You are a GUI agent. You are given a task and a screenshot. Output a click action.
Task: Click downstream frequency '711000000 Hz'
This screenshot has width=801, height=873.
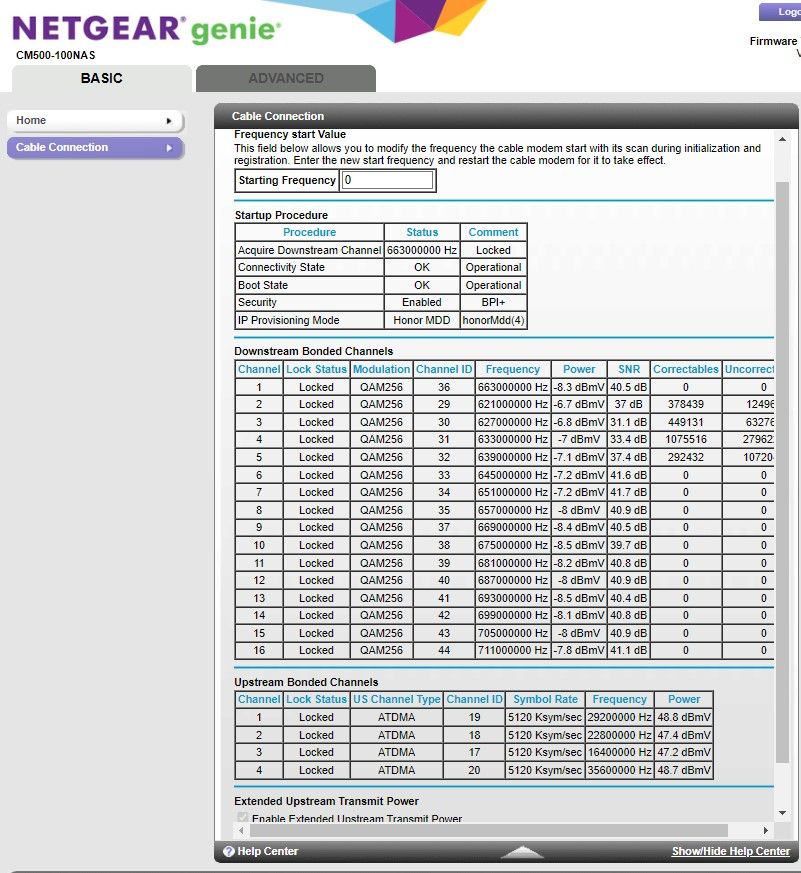pos(513,650)
